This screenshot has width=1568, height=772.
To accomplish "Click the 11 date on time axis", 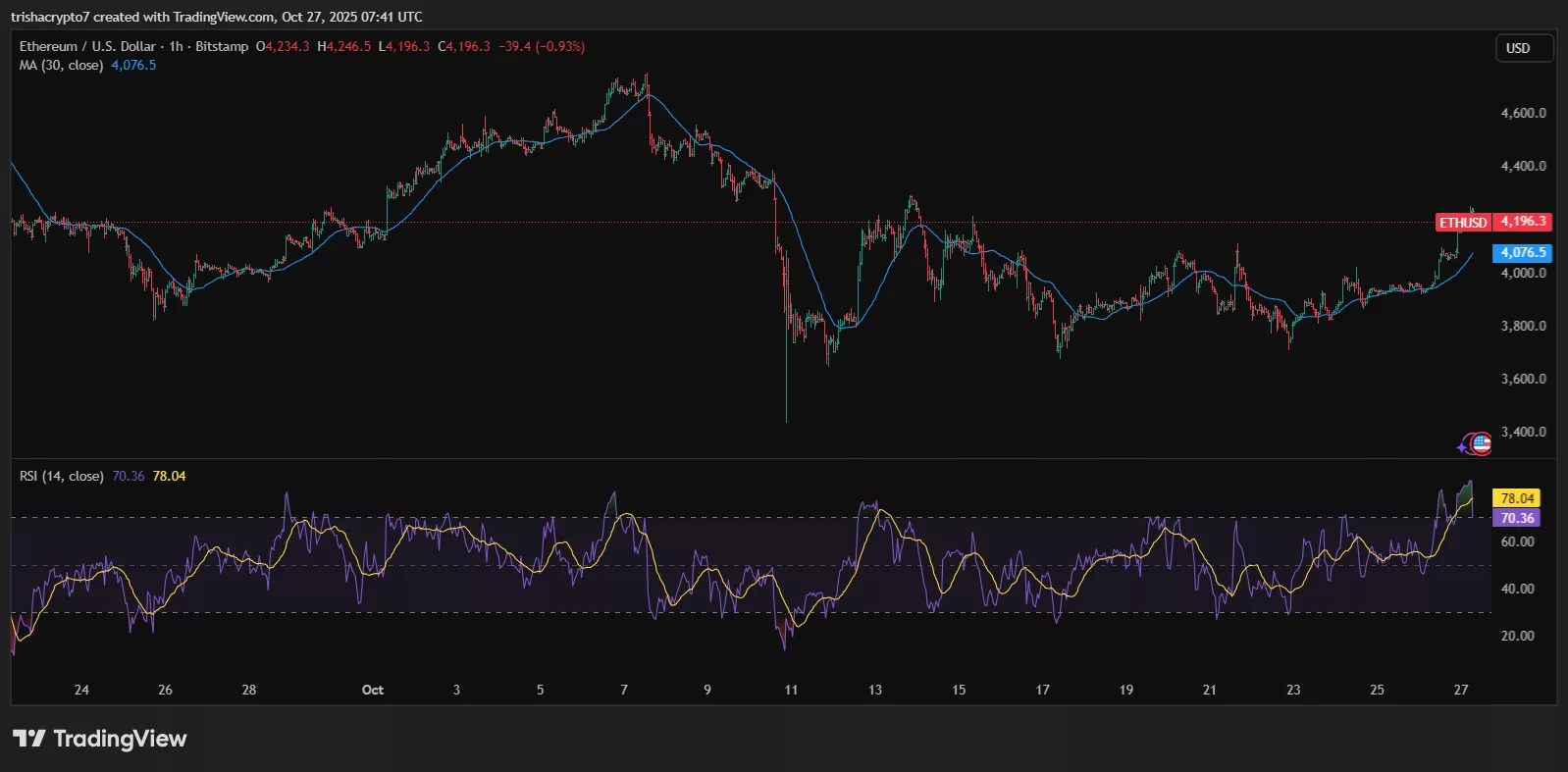I will point(791,690).
